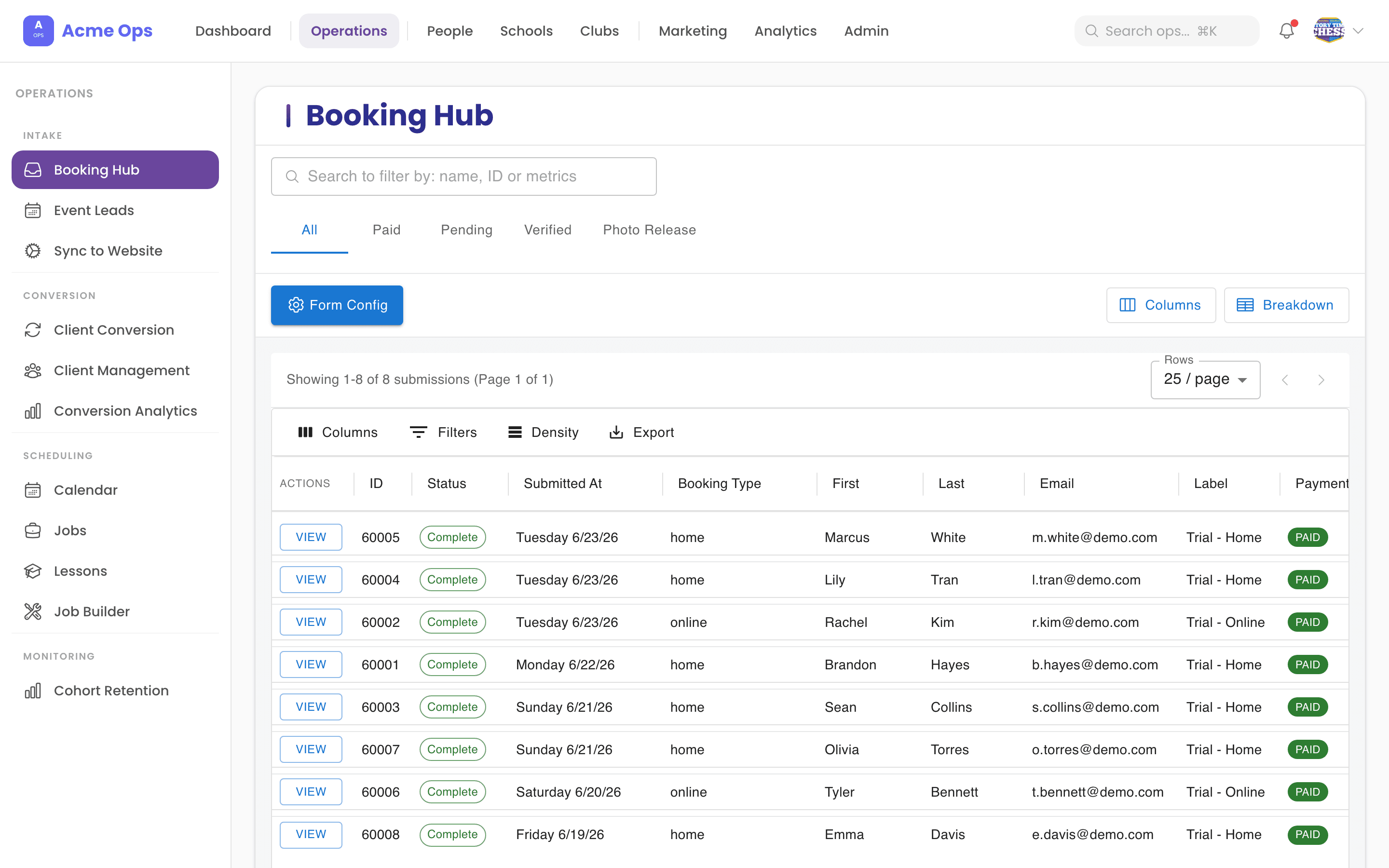Viewport: 1389px width, 868px height.
Task: Click the PAID badge for Emma Davis
Action: 1307,835
